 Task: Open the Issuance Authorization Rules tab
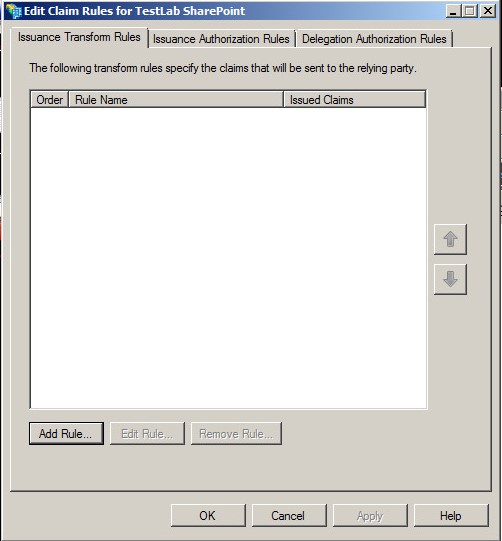click(221, 39)
